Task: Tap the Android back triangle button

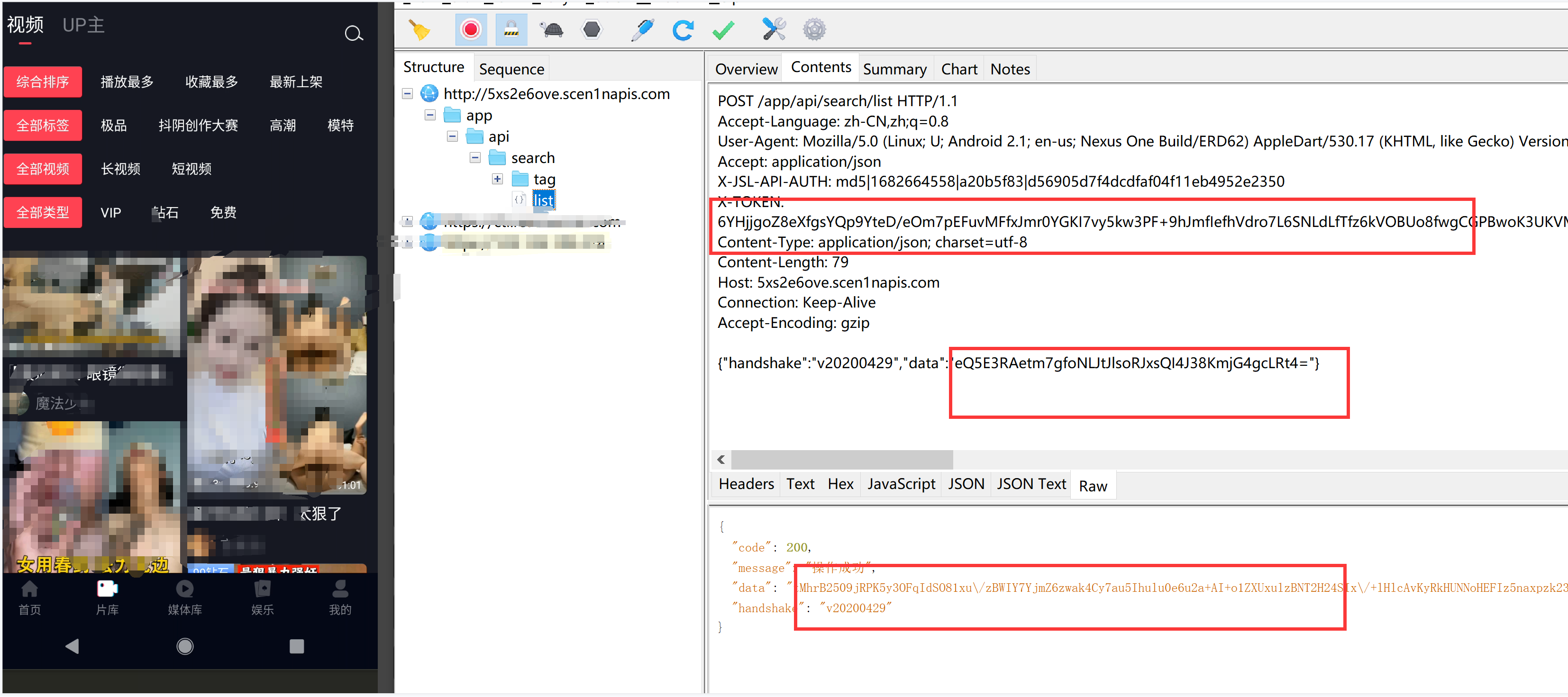Action: (72, 646)
